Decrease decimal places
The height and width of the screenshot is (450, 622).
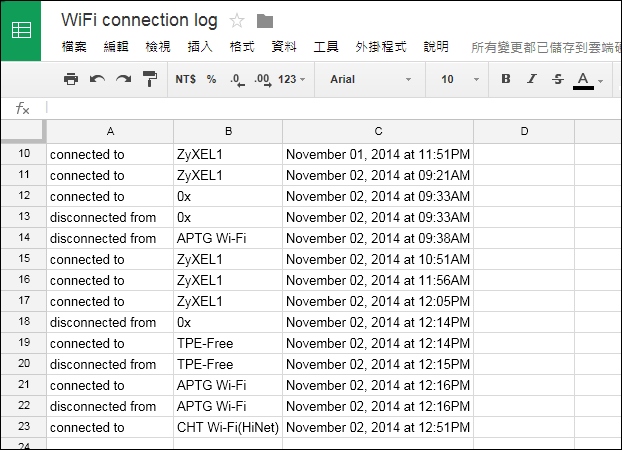[237, 80]
